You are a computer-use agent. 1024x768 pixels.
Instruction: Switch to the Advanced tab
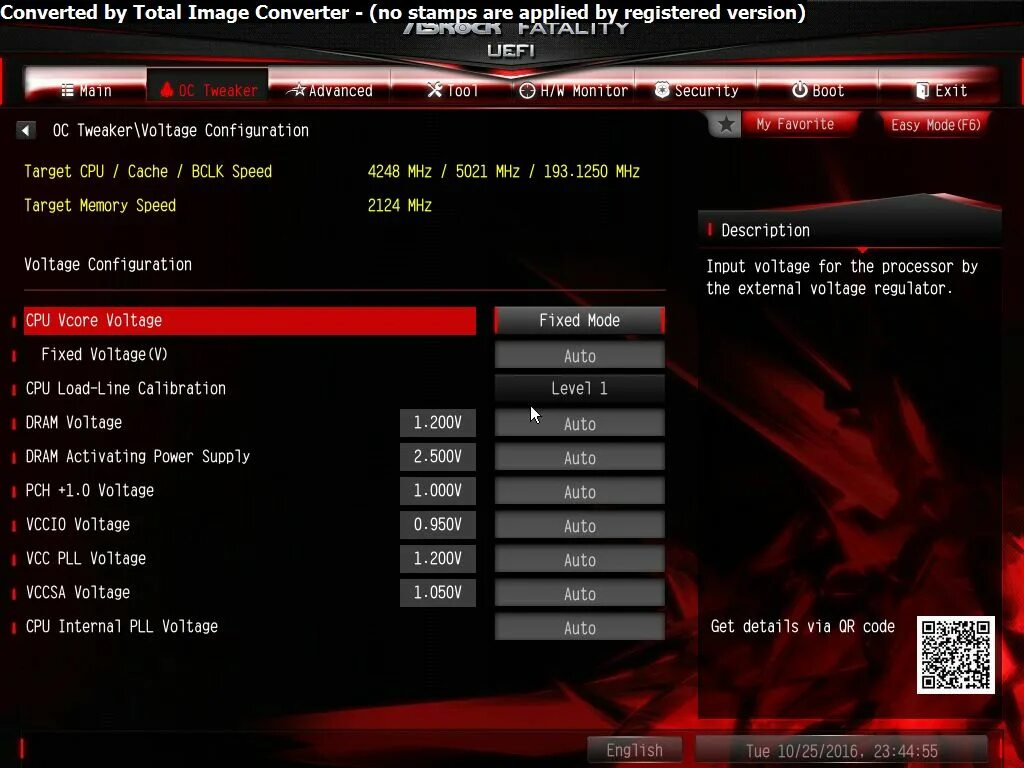330,90
